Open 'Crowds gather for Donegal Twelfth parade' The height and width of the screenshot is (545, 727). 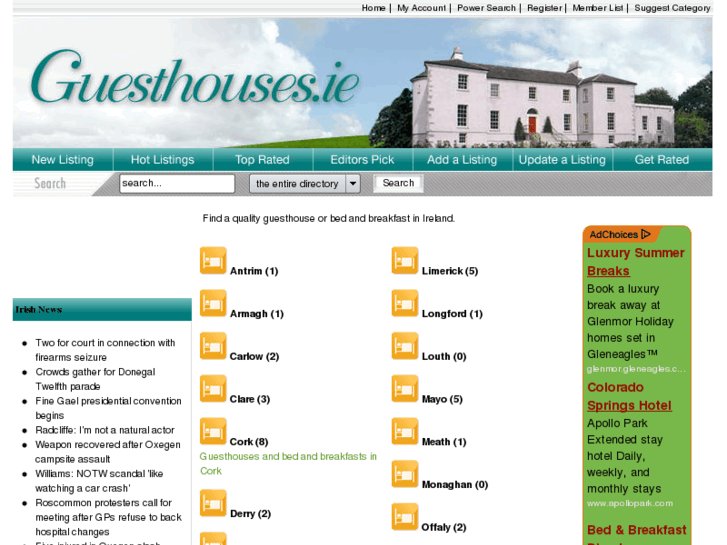coord(95,379)
